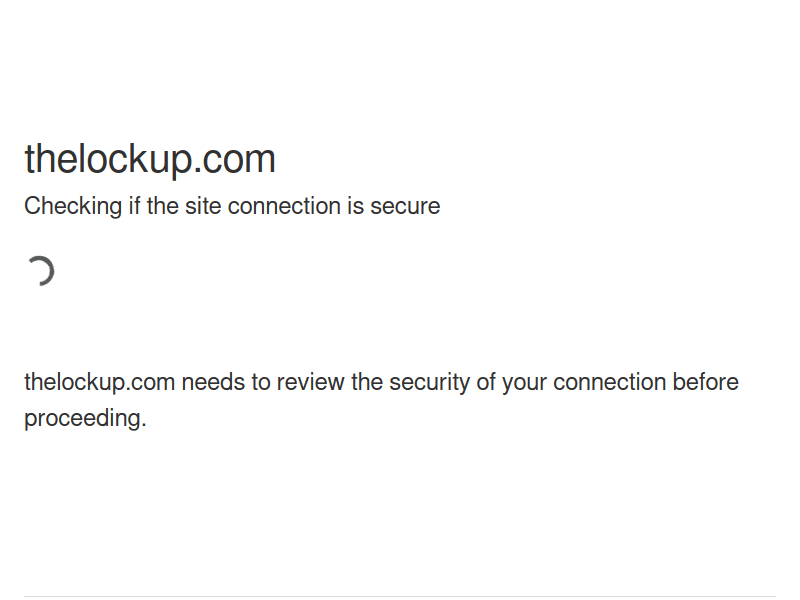Image resolution: width=800 pixels, height=600 pixels.
Task: Click the loading spinner icon
Action: [x=40, y=271]
